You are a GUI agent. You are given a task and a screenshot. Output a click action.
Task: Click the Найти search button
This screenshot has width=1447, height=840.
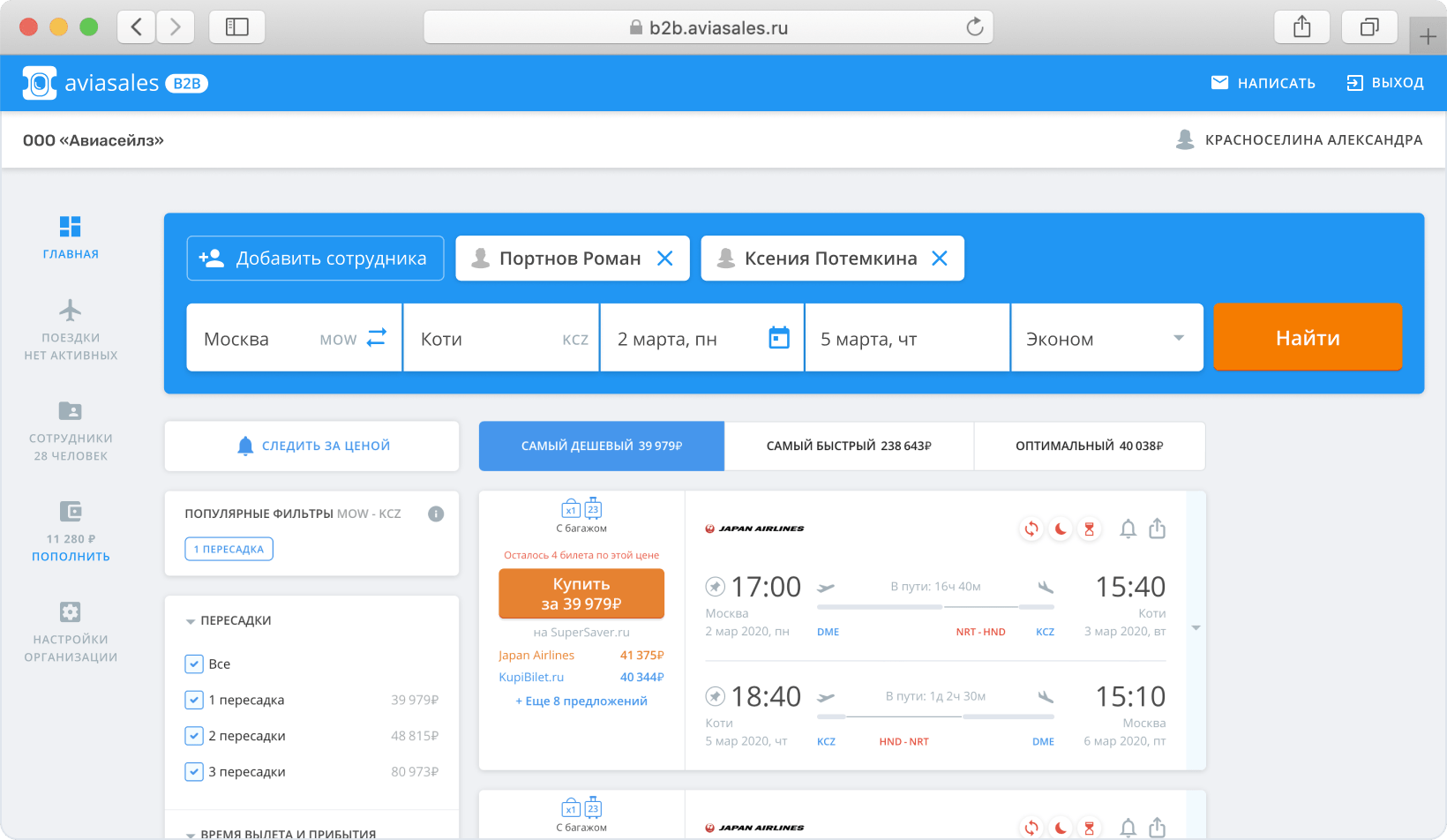[1308, 337]
